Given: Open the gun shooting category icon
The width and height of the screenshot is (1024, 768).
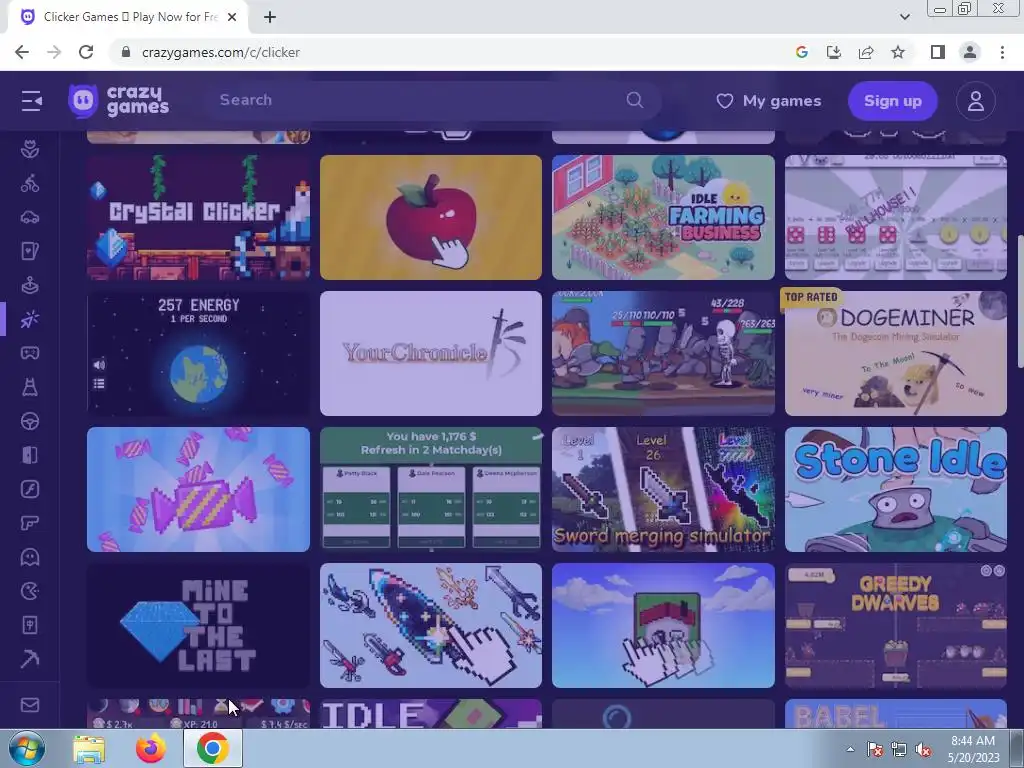Looking at the screenshot, I should click(x=30, y=523).
